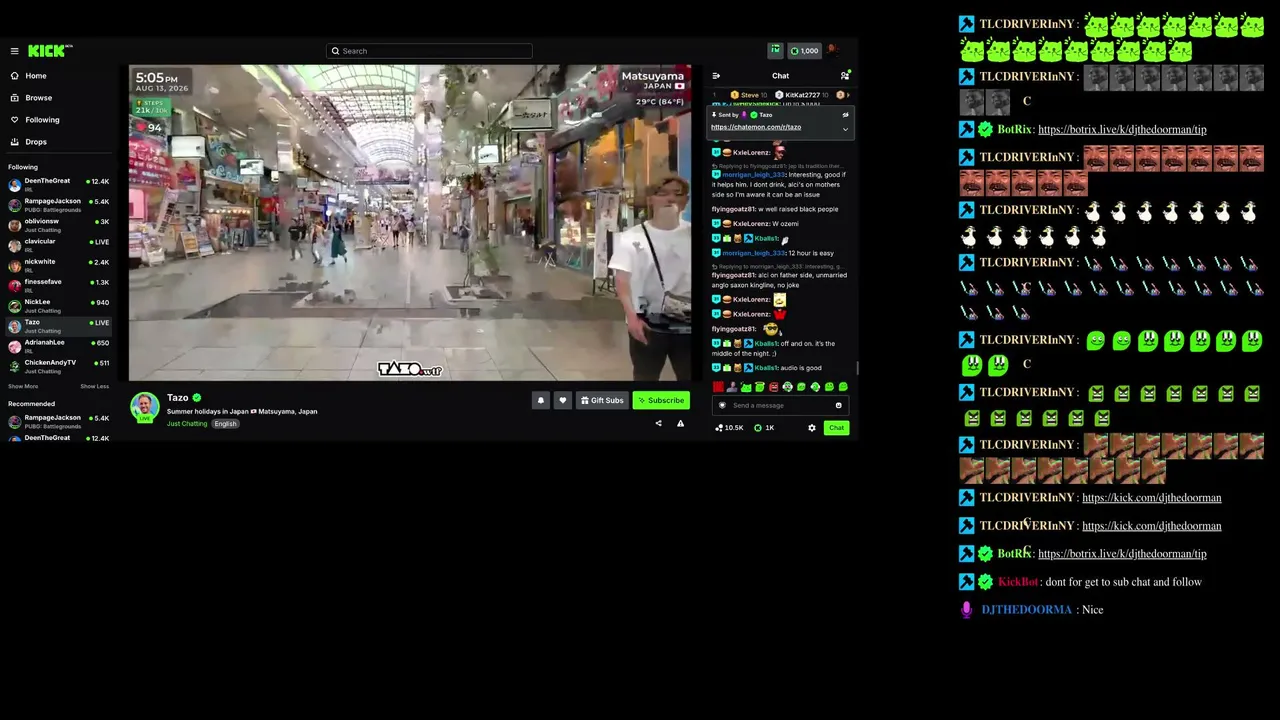Open the chatemon.com pinned link
This screenshot has width=1280, height=720.
[756, 127]
